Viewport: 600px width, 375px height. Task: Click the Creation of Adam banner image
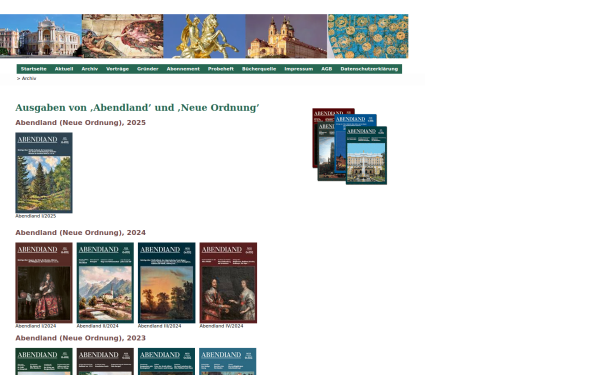(x=122, y=36)
